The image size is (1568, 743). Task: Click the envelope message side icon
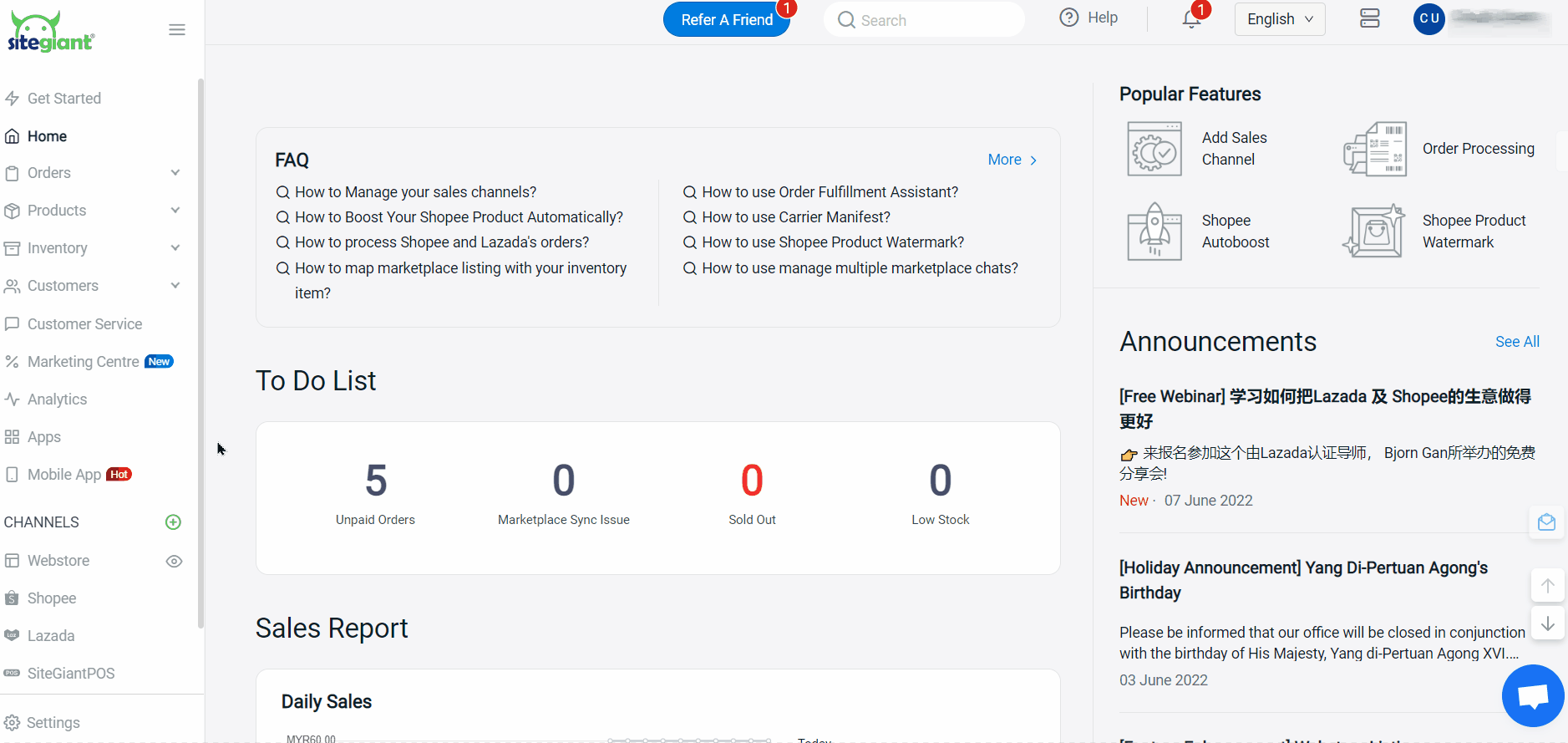[1546, 522]
